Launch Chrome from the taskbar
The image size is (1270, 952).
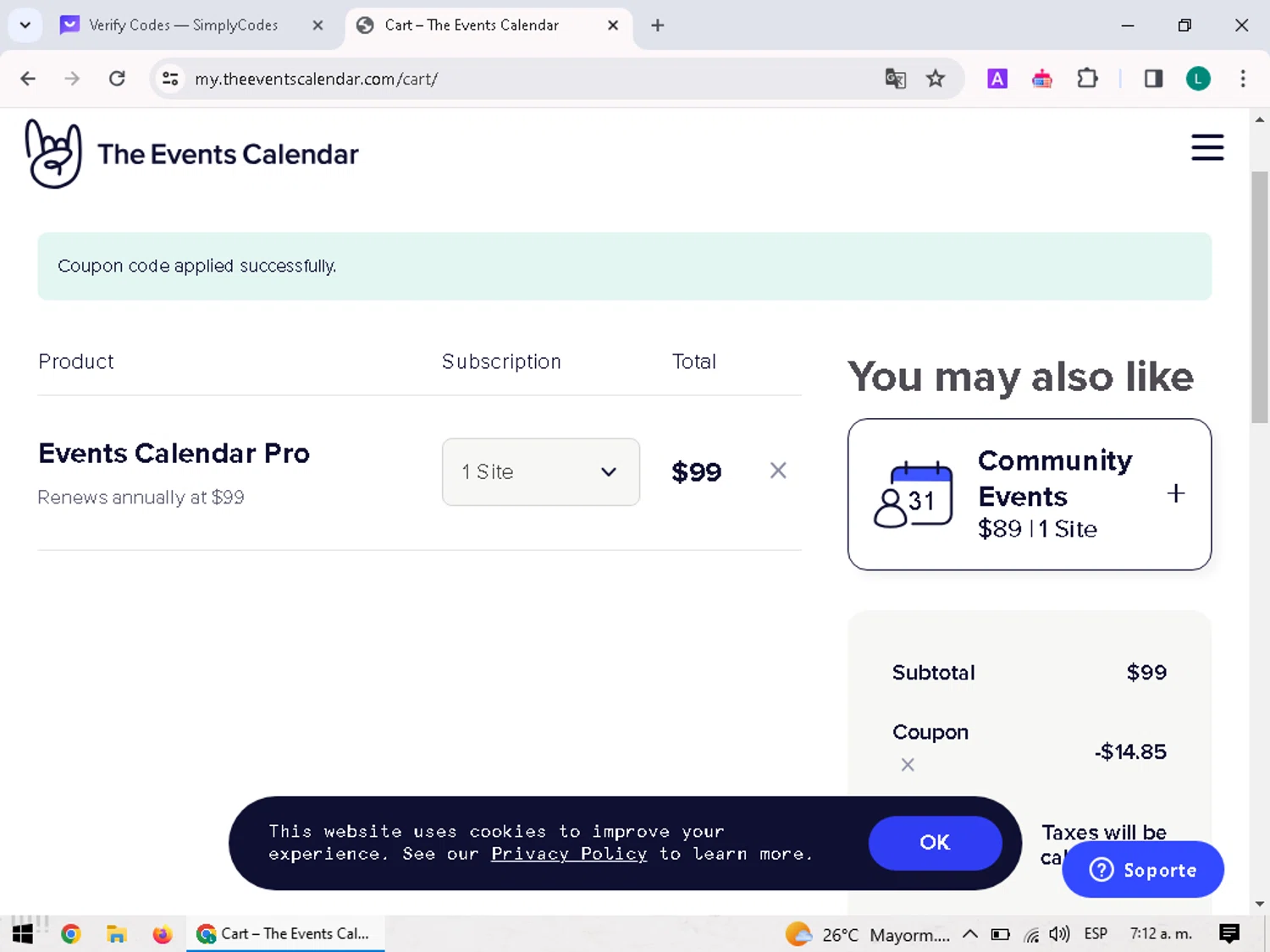pos(71,933)
